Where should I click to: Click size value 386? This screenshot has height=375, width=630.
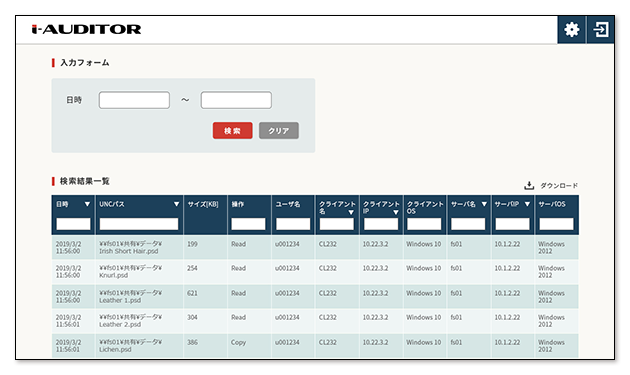tap(192, 342)
